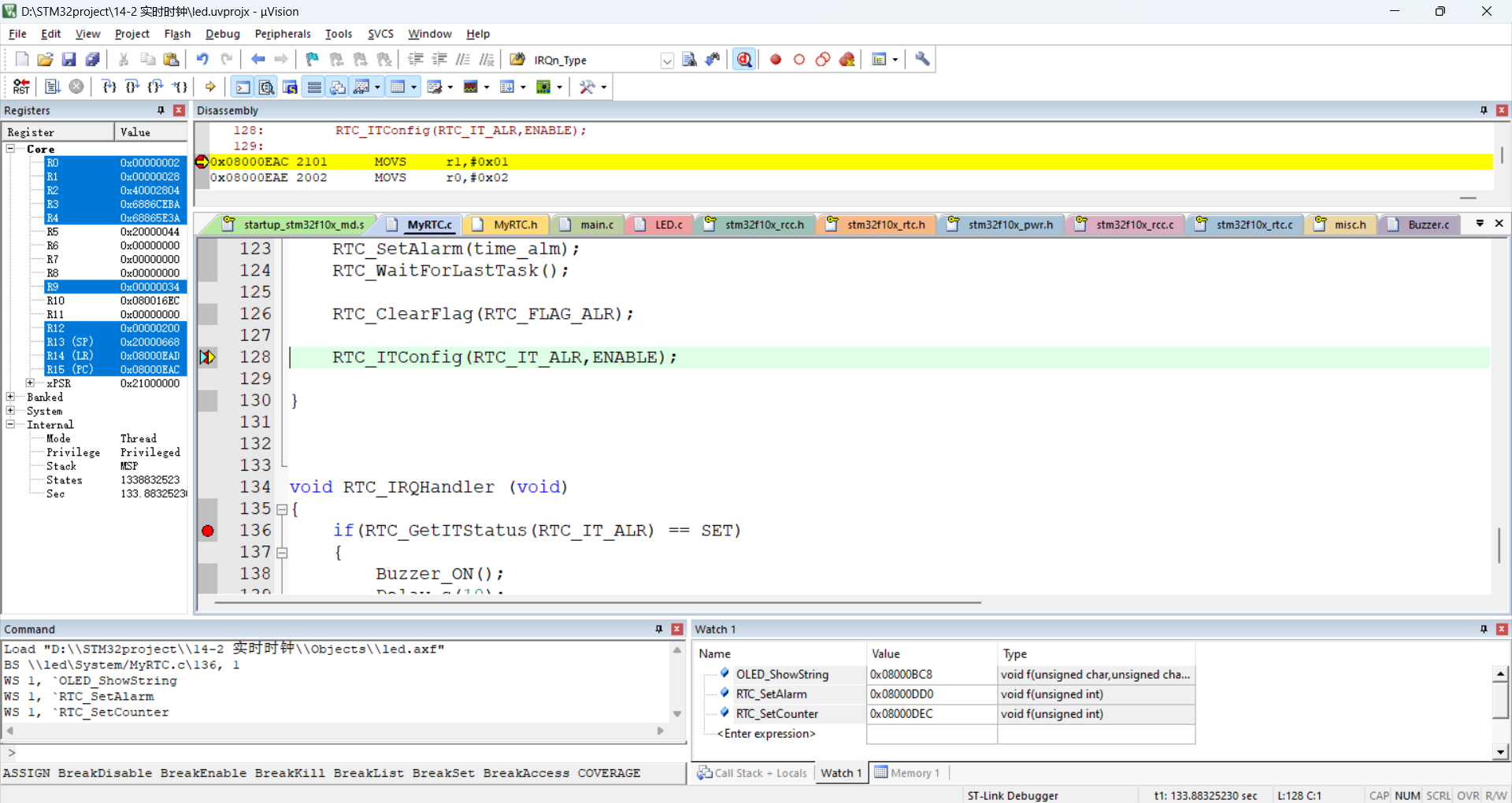Toggle the Disassembly Window button
1512x803 pixels.
coord(266,87)
